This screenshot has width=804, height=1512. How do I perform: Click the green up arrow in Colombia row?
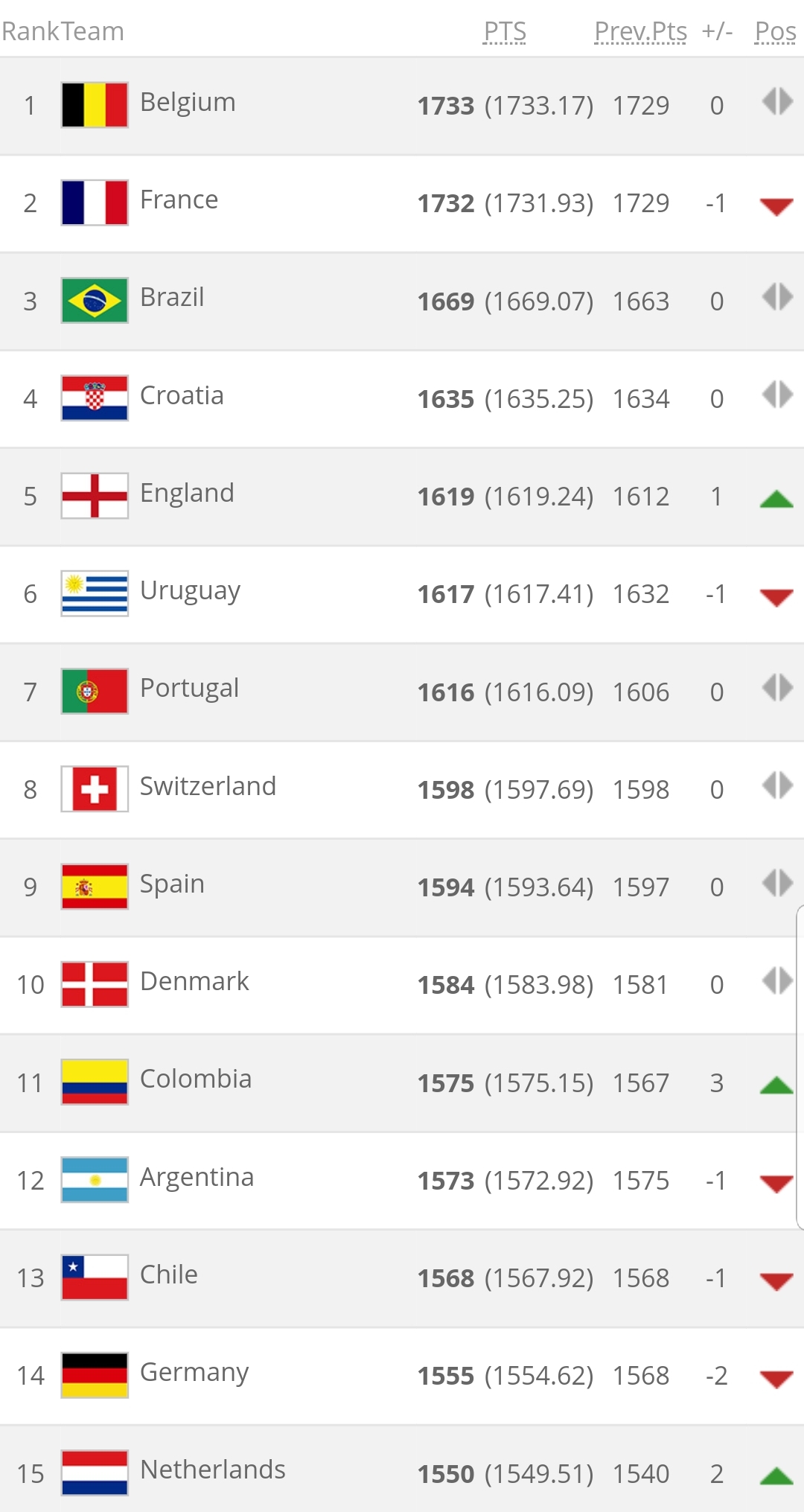(x=776, y=1085)
